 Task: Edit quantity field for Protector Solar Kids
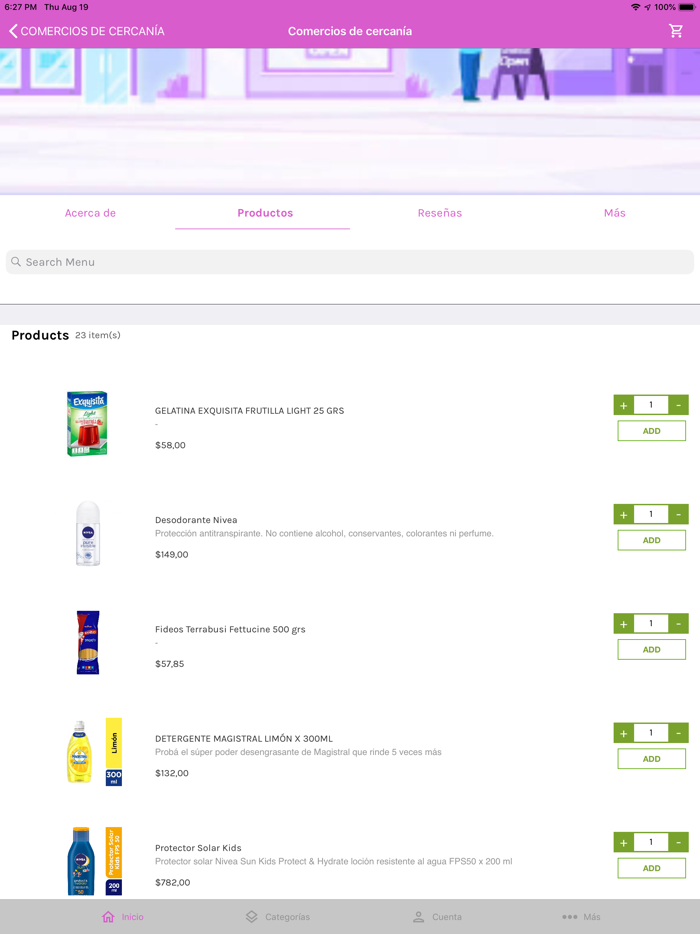[x=651, y=842]
